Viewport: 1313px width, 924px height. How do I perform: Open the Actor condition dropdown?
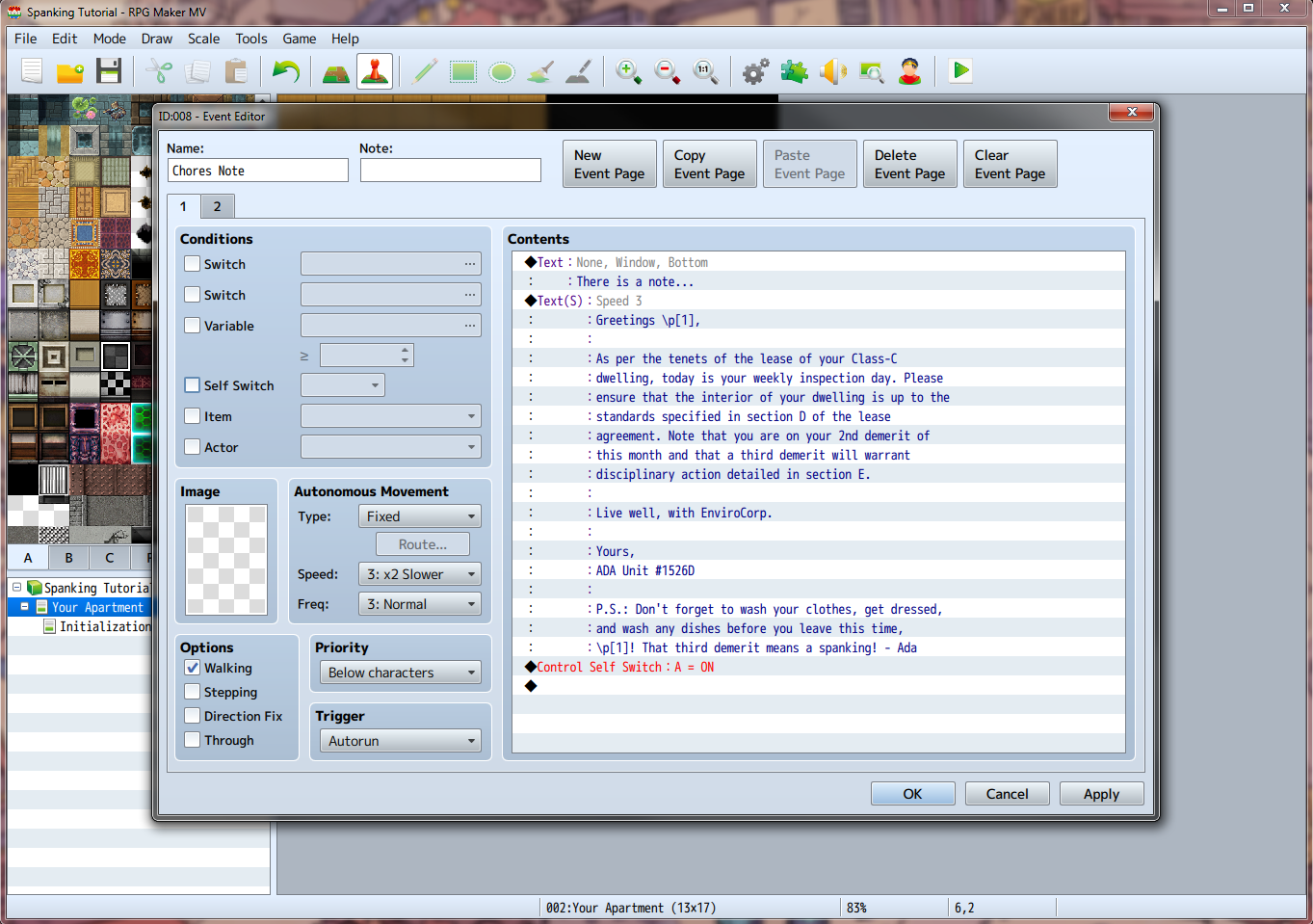click(391, 447)
